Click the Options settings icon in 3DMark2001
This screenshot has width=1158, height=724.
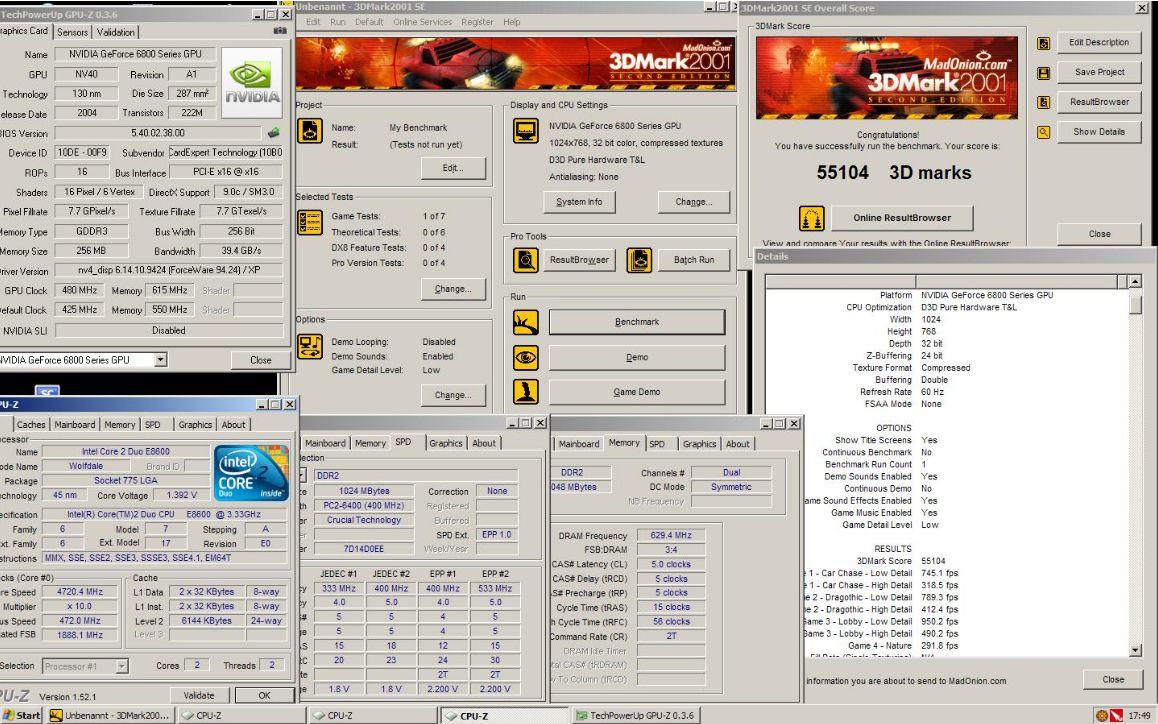[x=309, y=346]
